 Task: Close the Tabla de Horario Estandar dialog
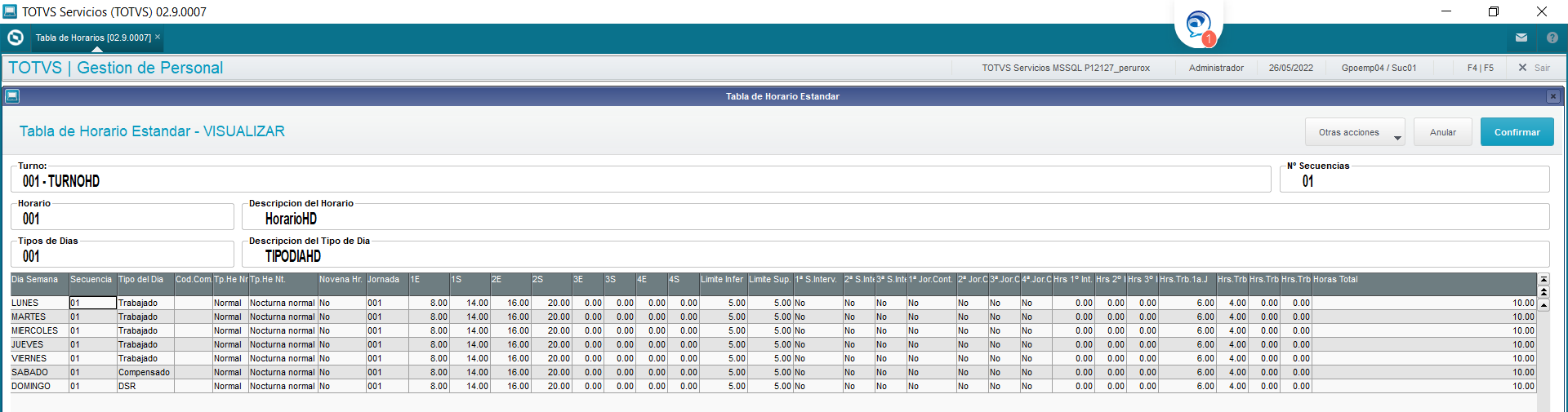click(1553, 96)
